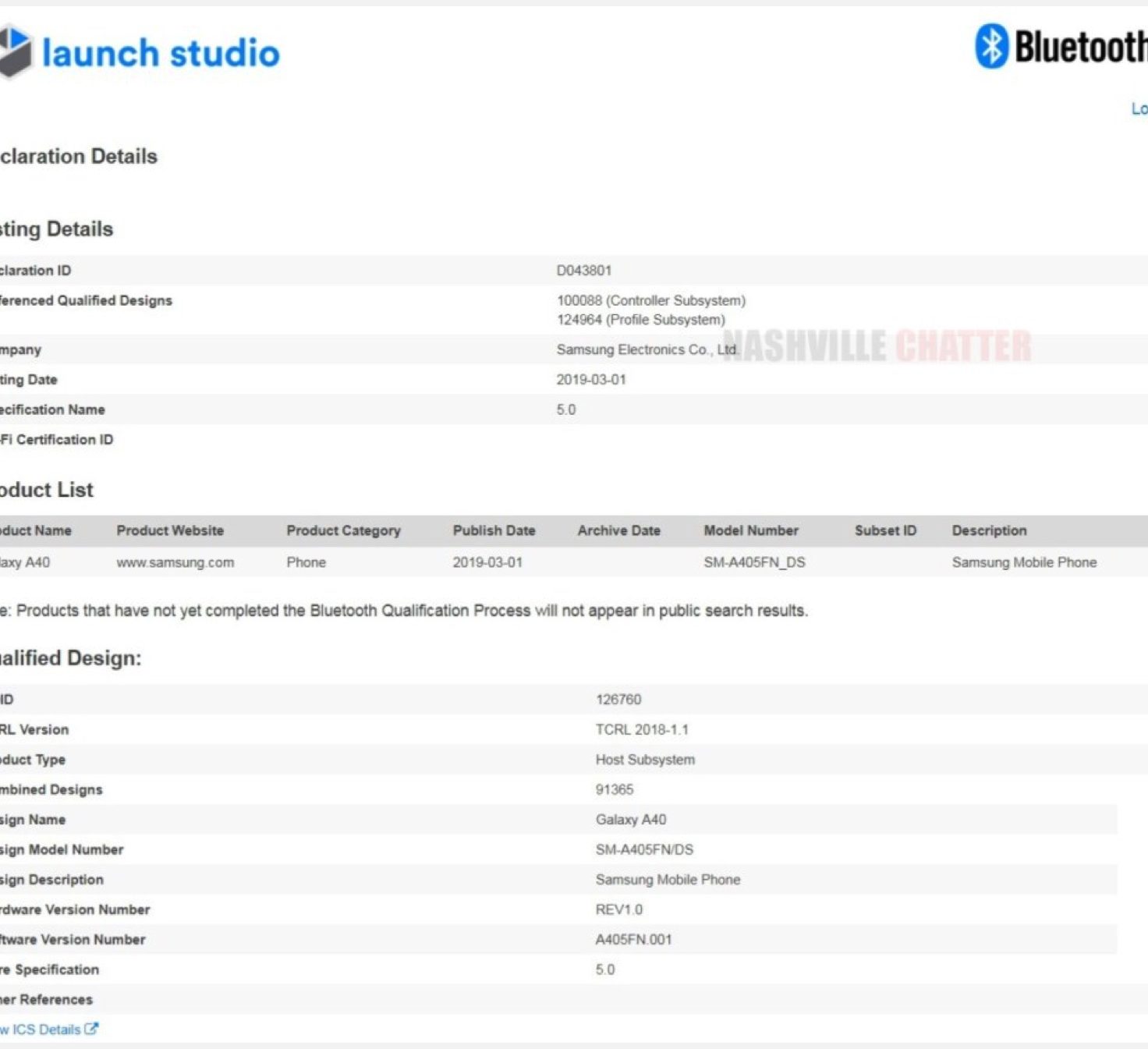The width and height of the screenshot is (1148, 1049).
Task: Click the Samsung Electronics Co., Ltd. company value
Action: pyautogui.click(x=646, y=350)
